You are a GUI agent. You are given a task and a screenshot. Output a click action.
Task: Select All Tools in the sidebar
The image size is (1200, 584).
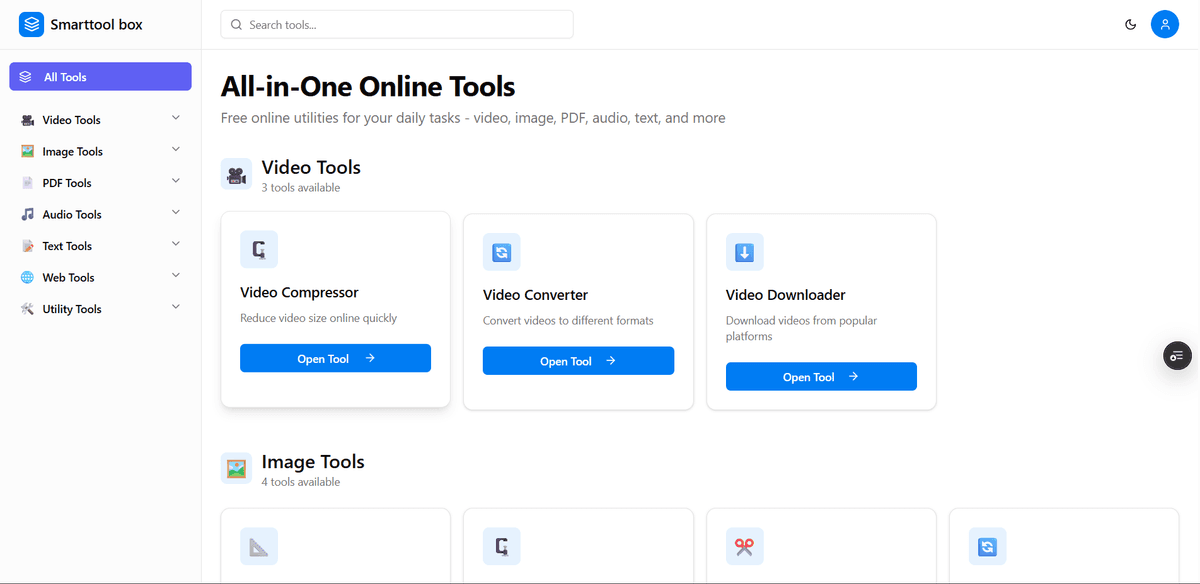point(99,76)
